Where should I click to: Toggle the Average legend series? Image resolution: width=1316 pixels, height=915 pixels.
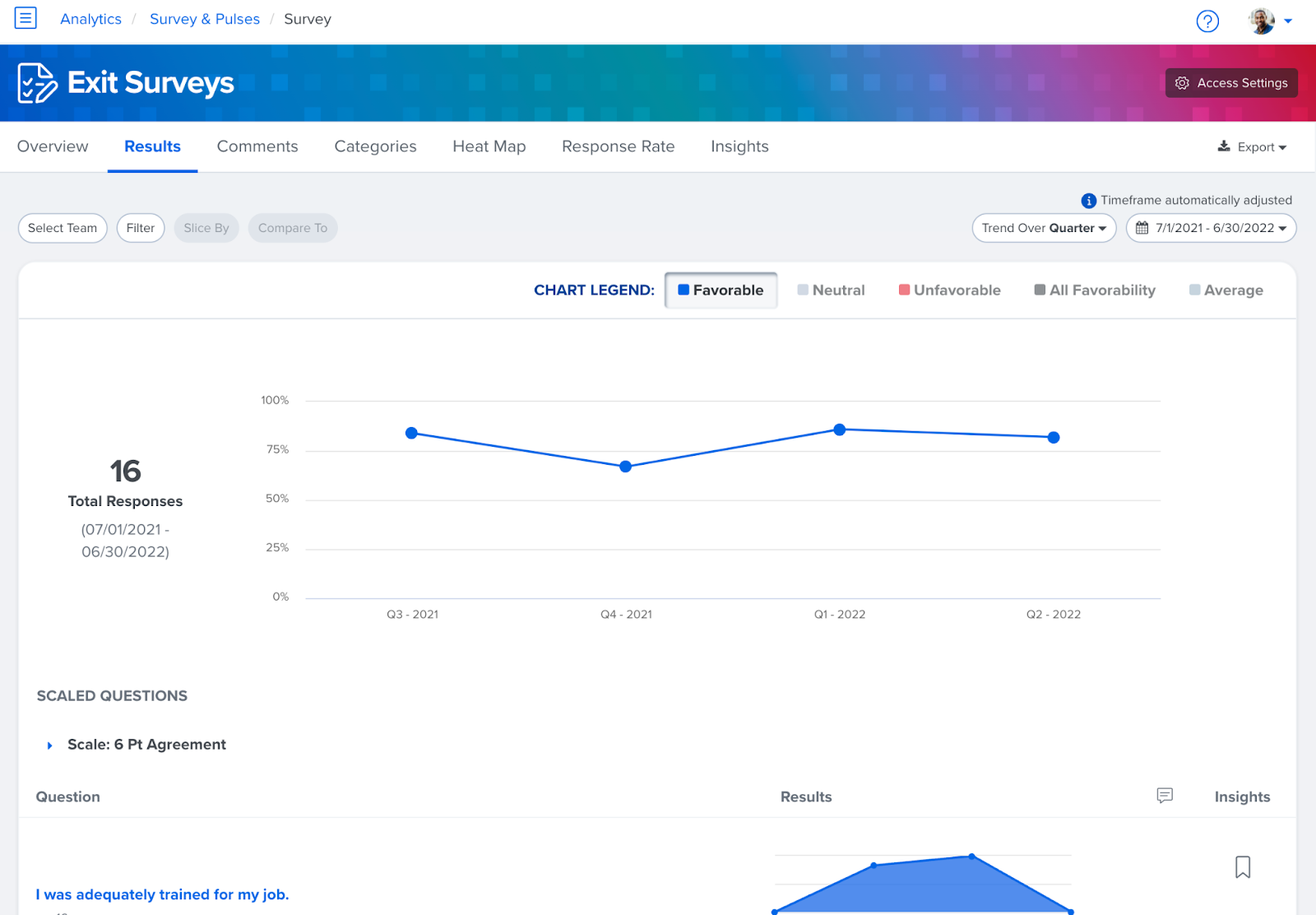(x=1226, y=290)
